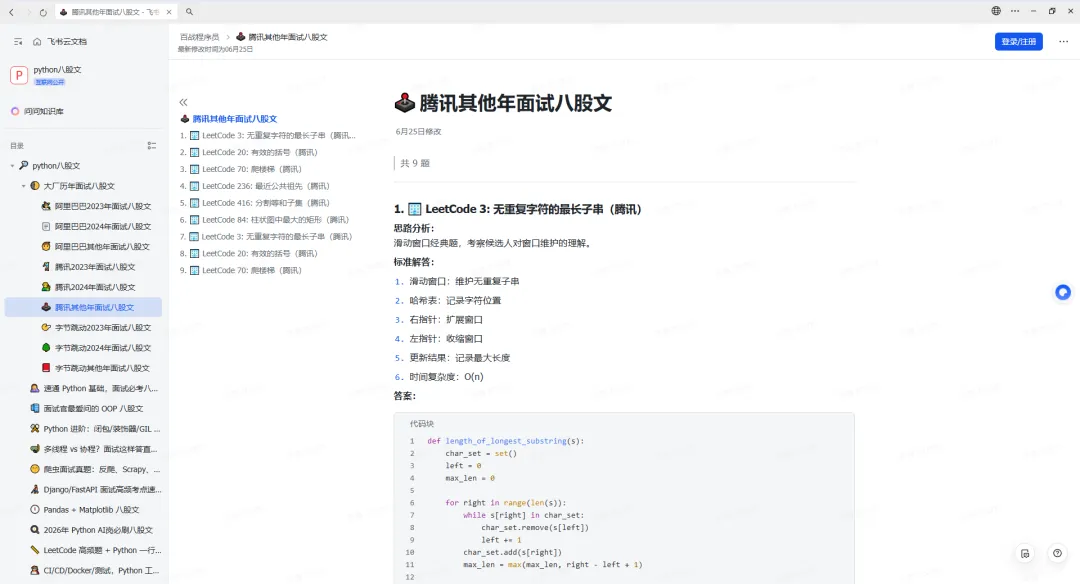
Task: Click the 时间复杂度: O(n) list line
Action: [446, 377]
